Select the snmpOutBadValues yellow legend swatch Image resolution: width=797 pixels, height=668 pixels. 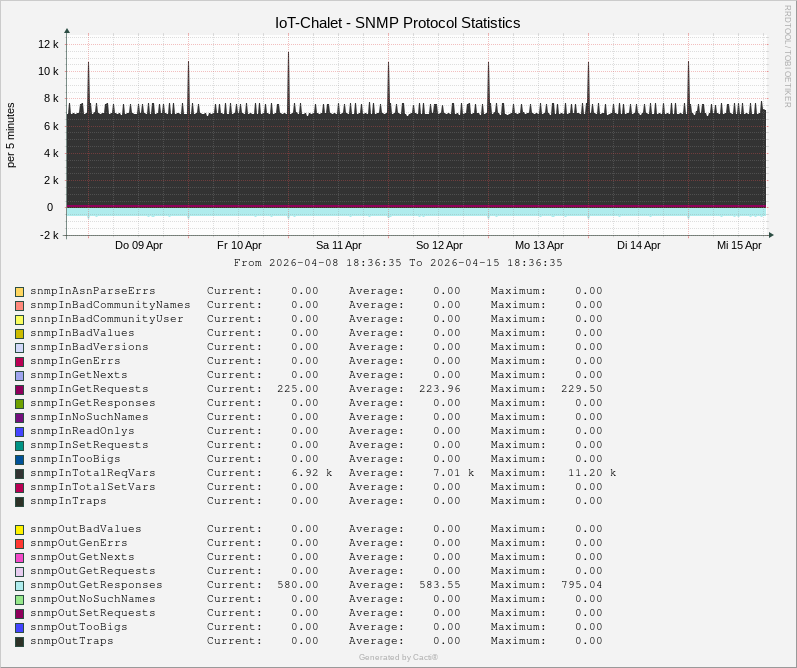[19, 529]
